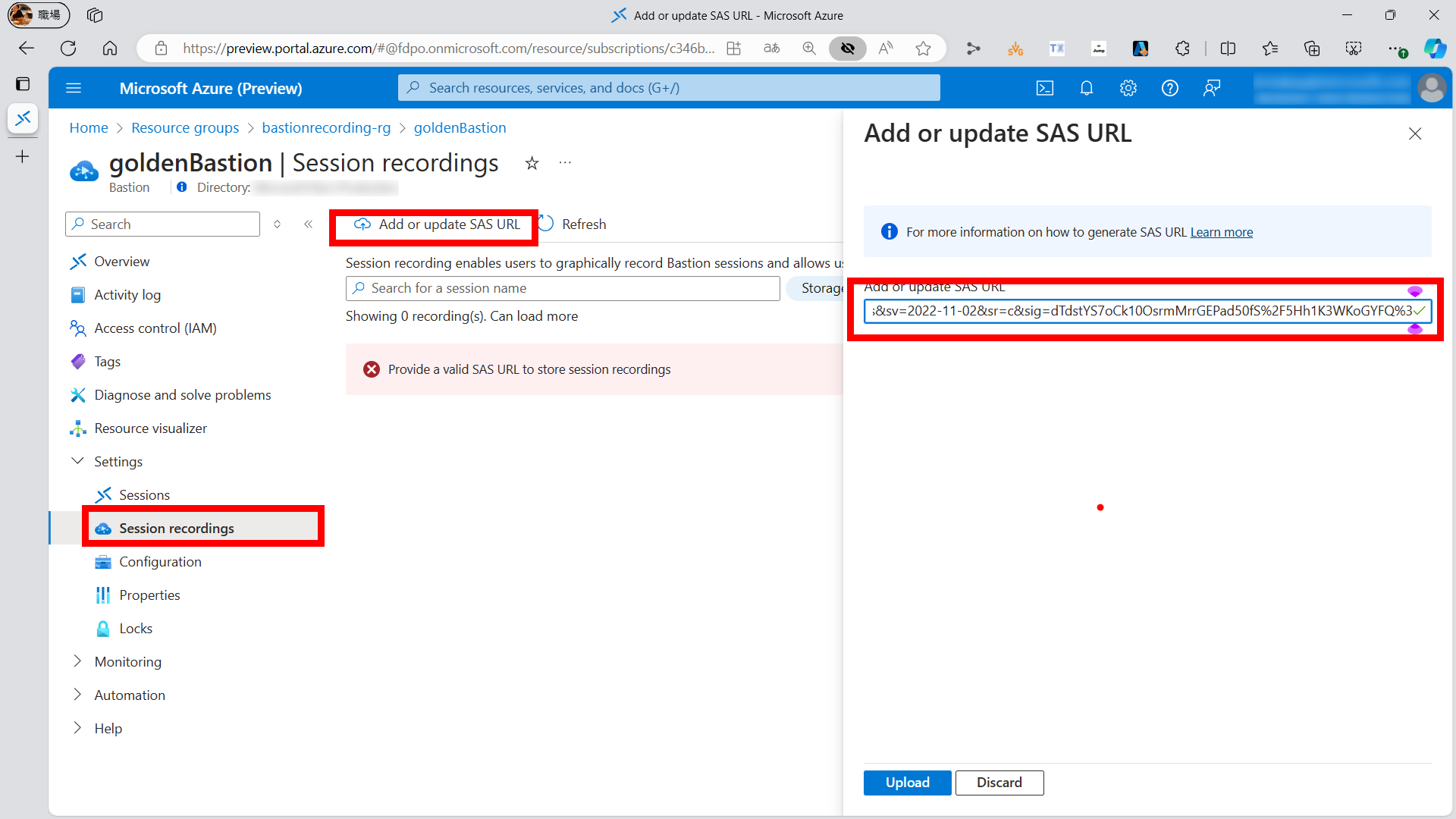Open the help question mark icon
Image resolution: width=1456 pixels, height=819 pixels.
1170,88
